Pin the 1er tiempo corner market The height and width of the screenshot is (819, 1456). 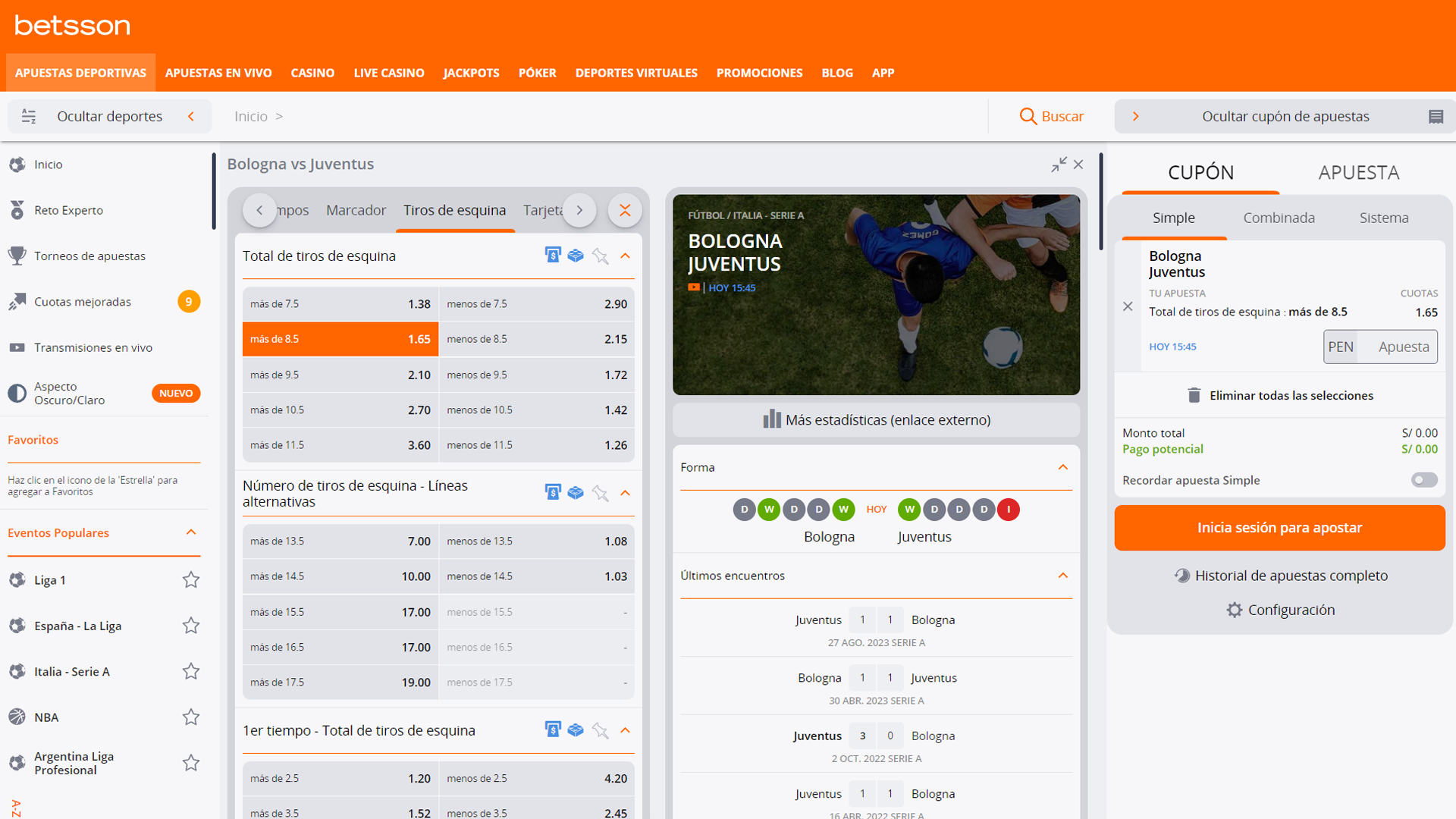point(600,730)
